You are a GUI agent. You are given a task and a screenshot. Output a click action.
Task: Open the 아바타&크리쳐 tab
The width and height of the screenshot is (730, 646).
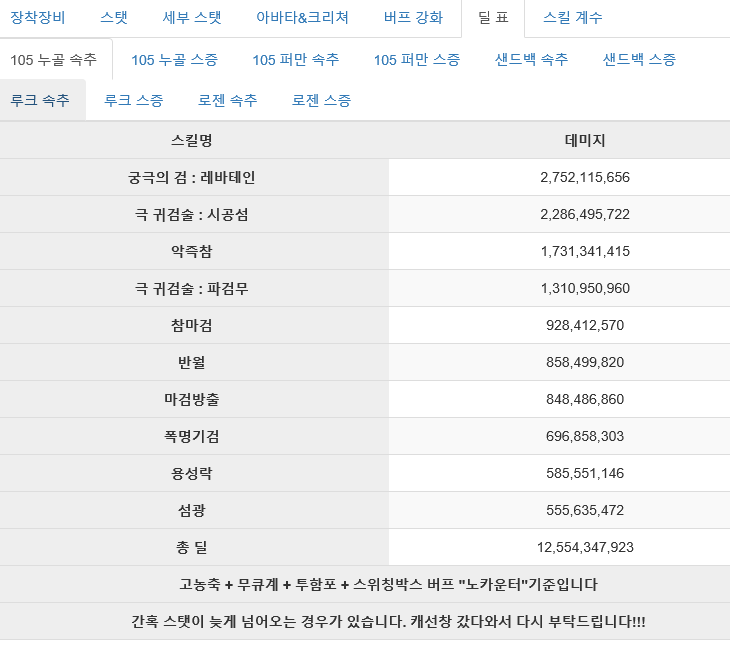tap(302, 18)
